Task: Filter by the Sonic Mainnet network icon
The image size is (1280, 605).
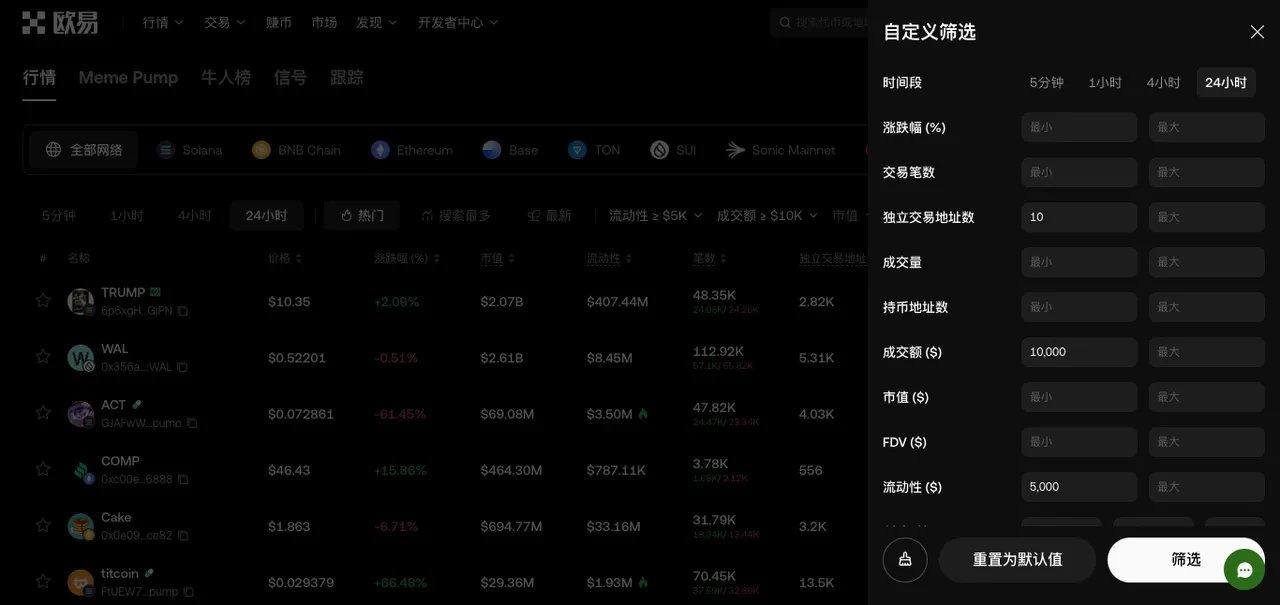Action: (x=736, y=150)
